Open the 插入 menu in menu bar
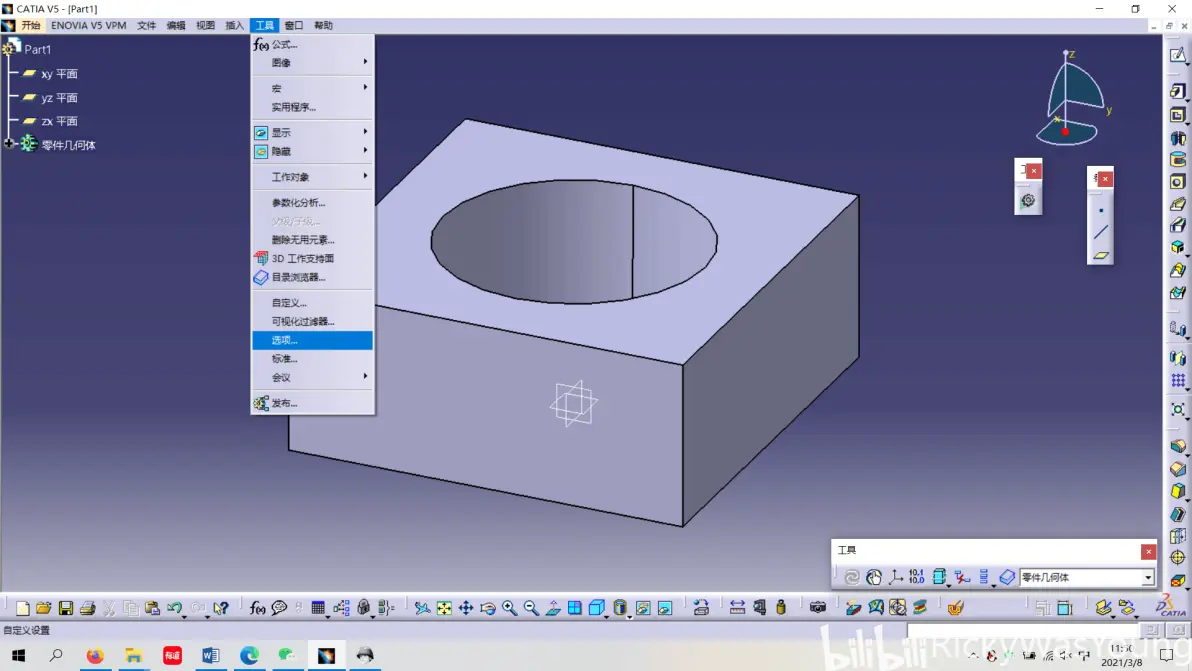The height and width of the screenshot is (671, 1192). tap(234, 25)
